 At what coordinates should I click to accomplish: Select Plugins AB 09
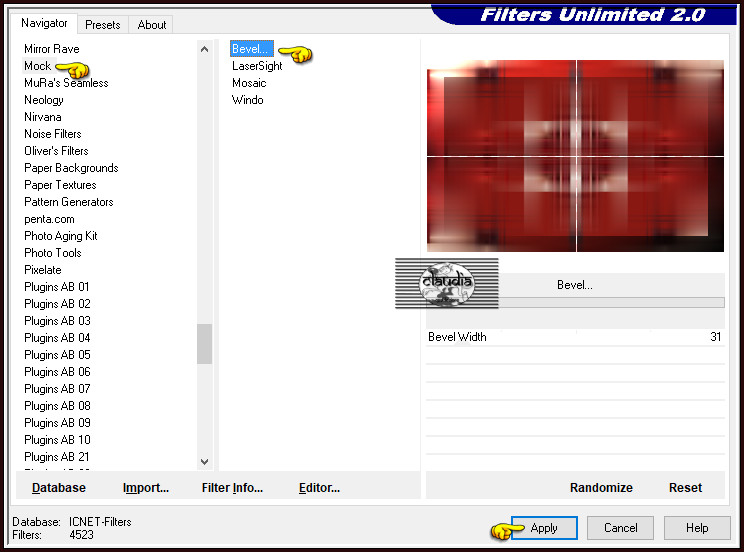tap(57, 423)
